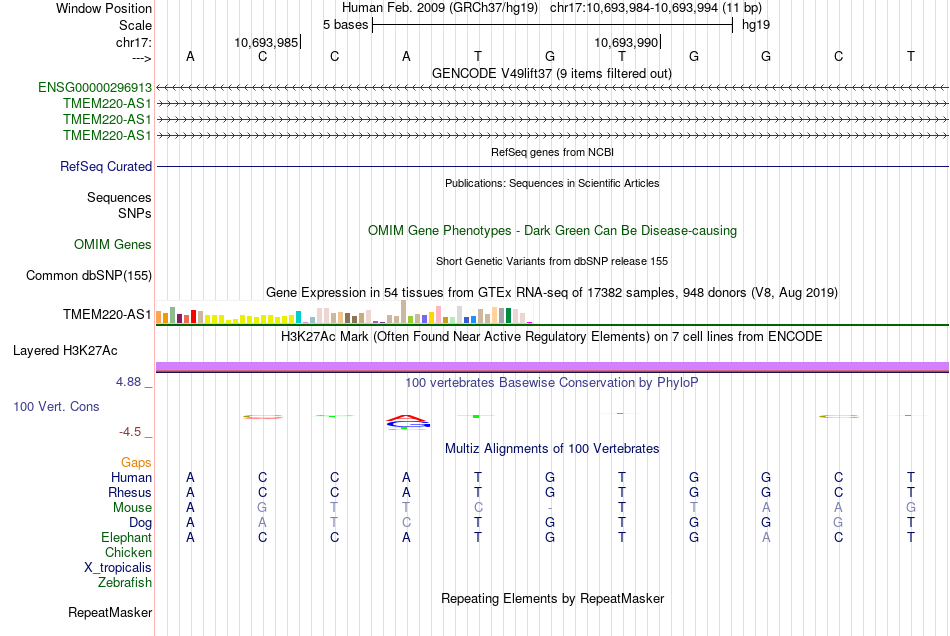Click the Layered H3K27Ac track label
Image resolution: width=950 pixels, height=636 pixels.
(x=65, y=351)
